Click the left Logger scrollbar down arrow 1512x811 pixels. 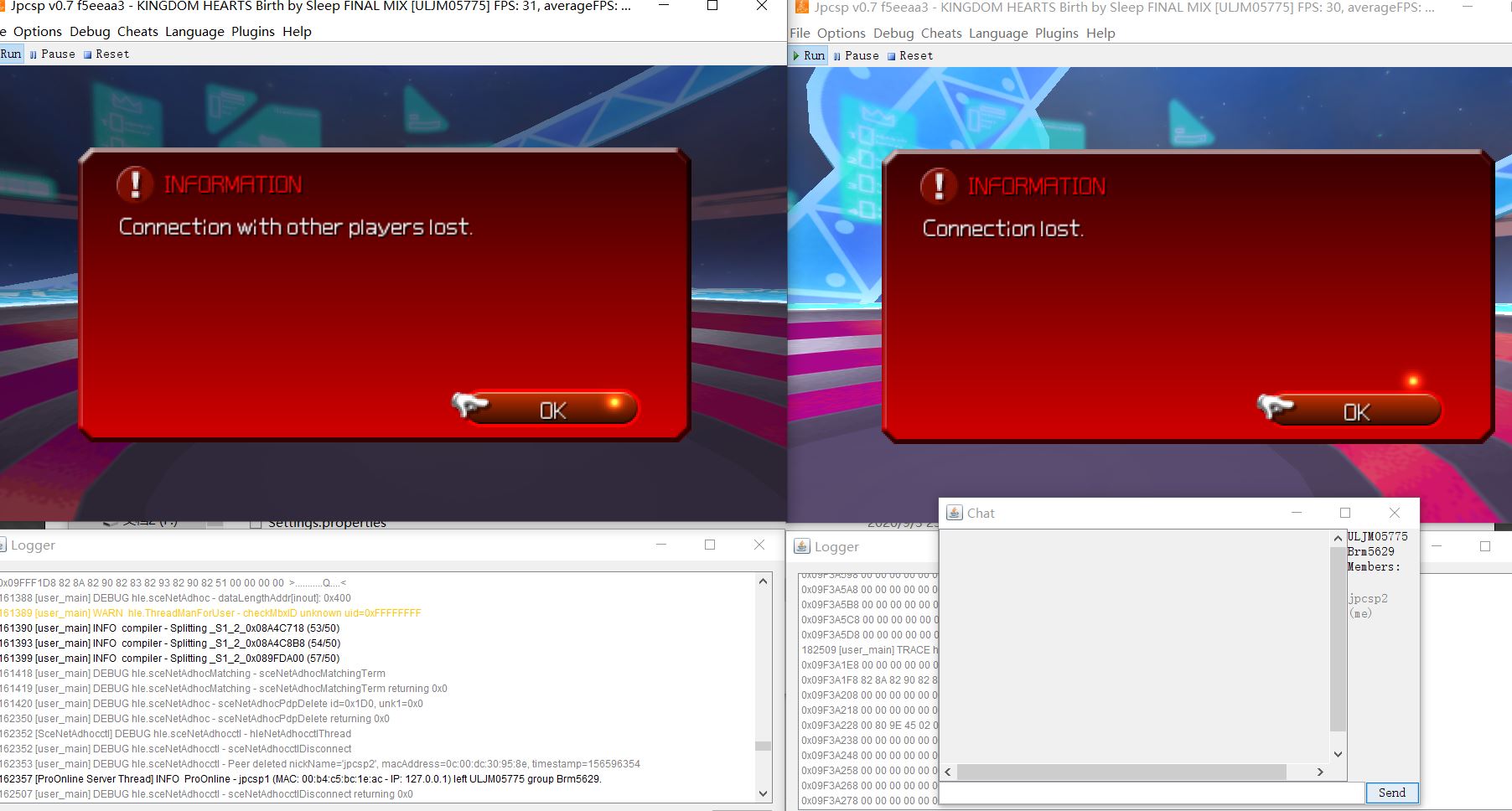pyautogui.click(x=763, y=793)
